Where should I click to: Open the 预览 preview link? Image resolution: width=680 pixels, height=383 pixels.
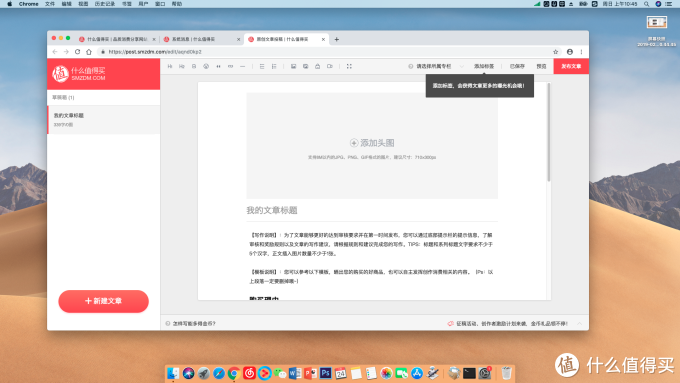(541, 66)
